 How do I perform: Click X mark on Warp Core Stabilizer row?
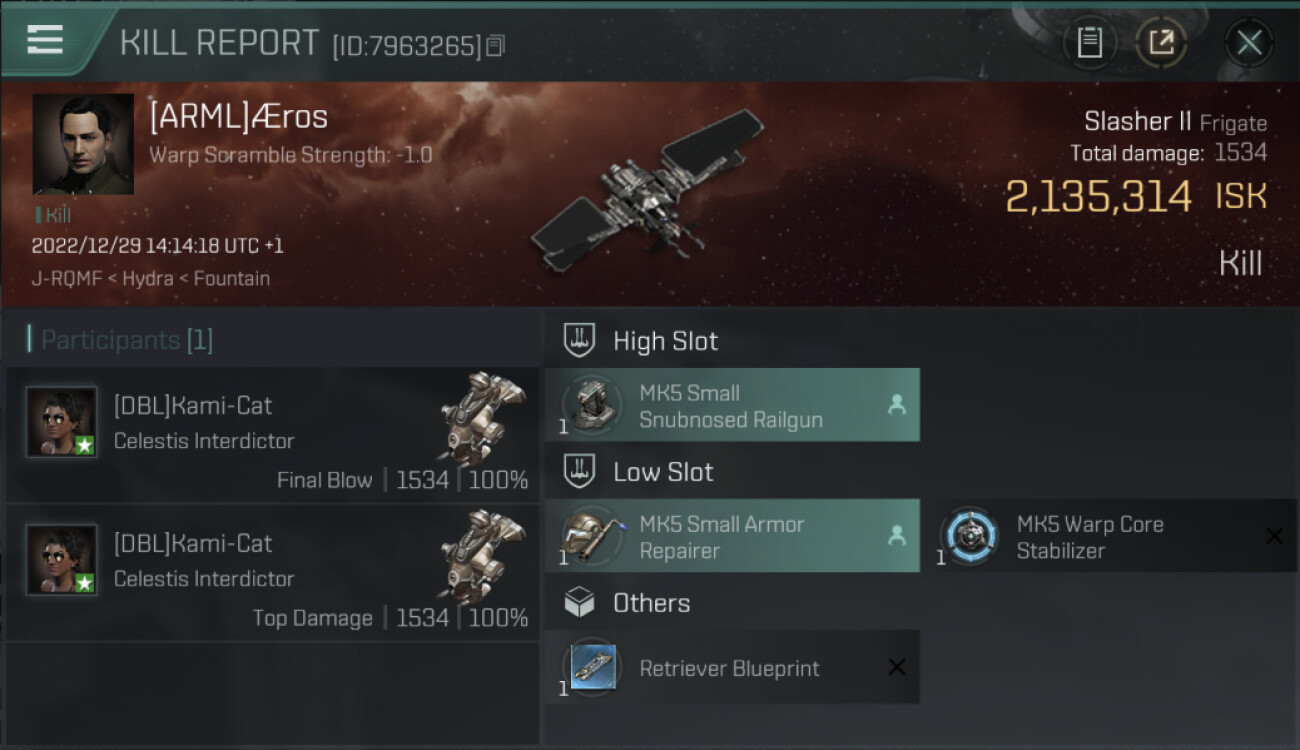(1274, 536)
